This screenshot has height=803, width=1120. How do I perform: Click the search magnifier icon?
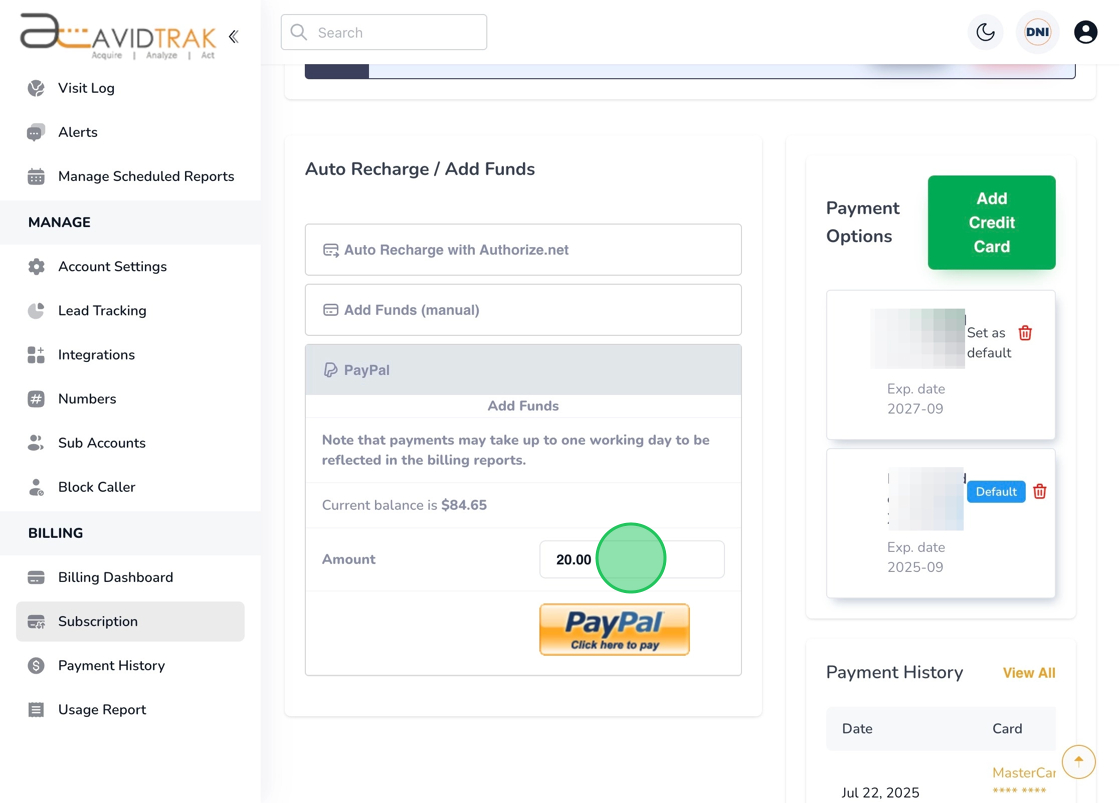299,32
